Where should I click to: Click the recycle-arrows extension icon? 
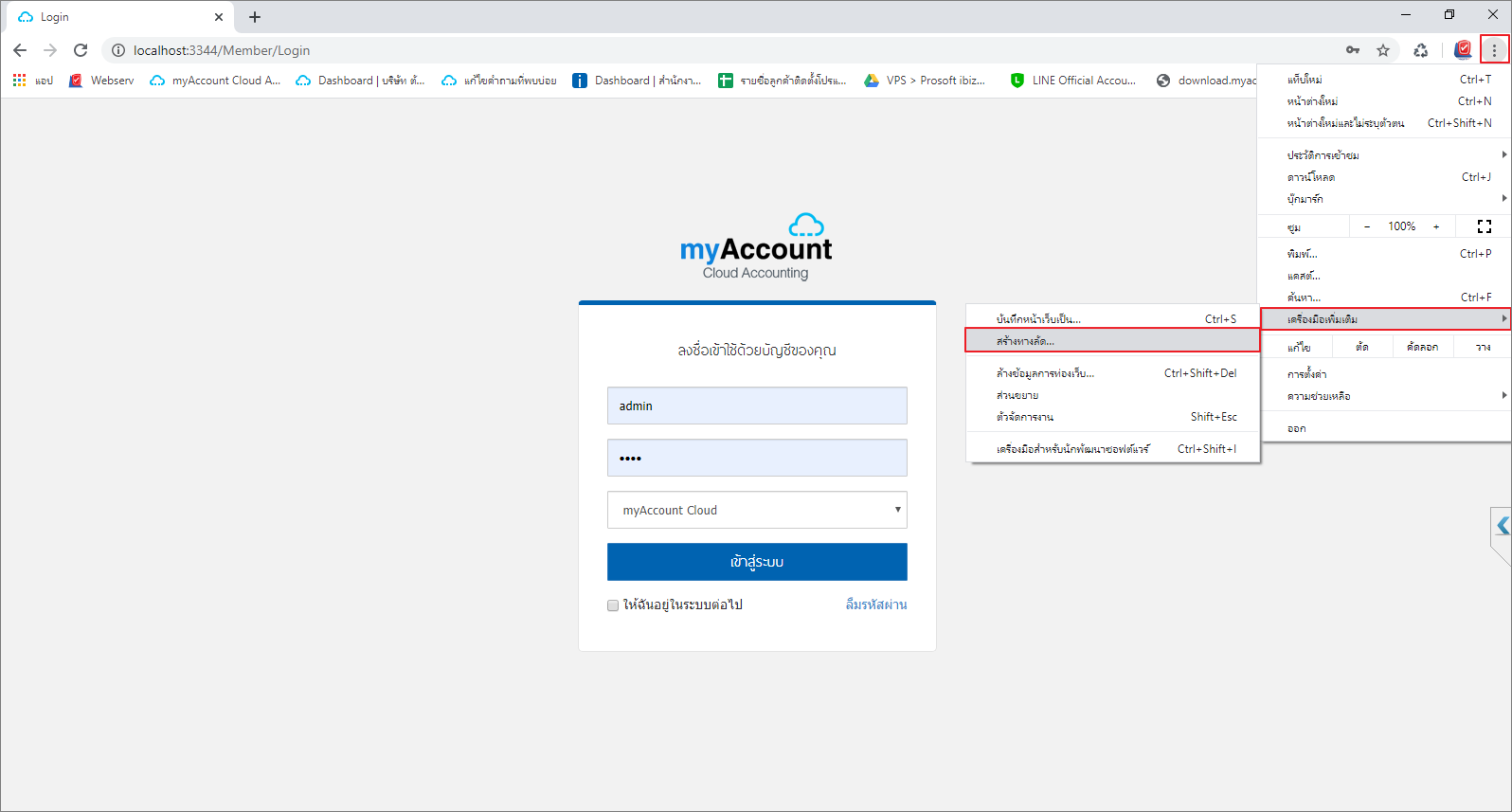[x=1421, y=50]
